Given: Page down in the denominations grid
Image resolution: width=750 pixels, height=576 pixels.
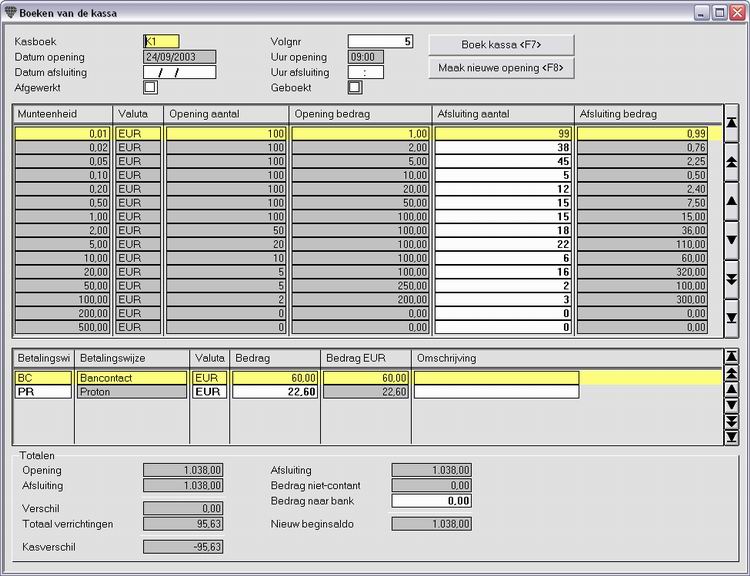Looking at the screenshot, I should [x=731, y=280].
